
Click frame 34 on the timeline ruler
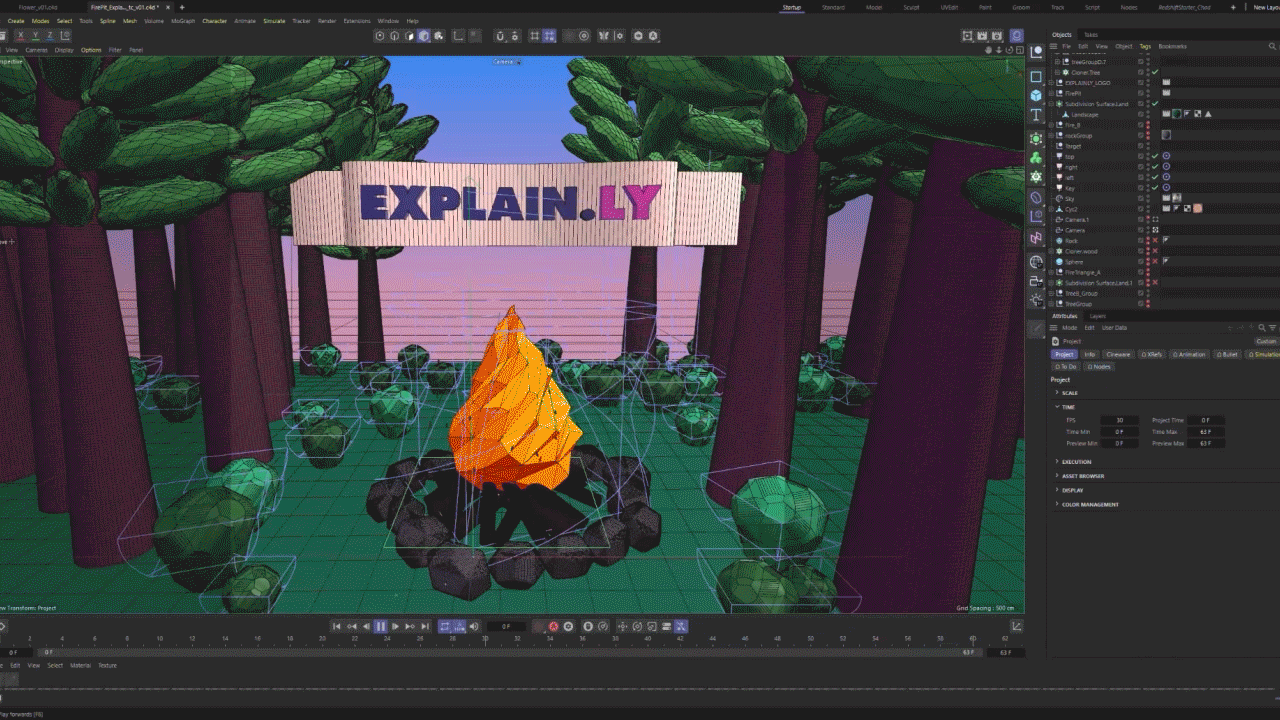tap(550, 638)
